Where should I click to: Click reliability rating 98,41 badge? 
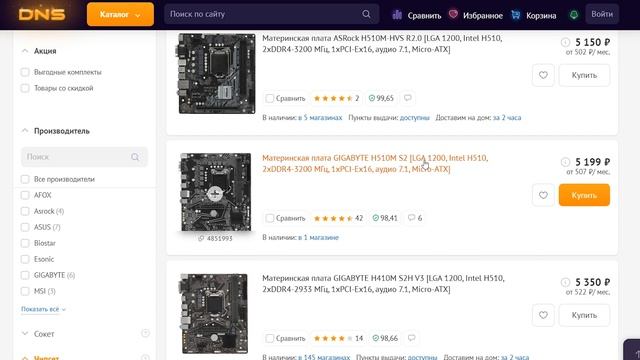pyautogui.click(x=385, y=218)
